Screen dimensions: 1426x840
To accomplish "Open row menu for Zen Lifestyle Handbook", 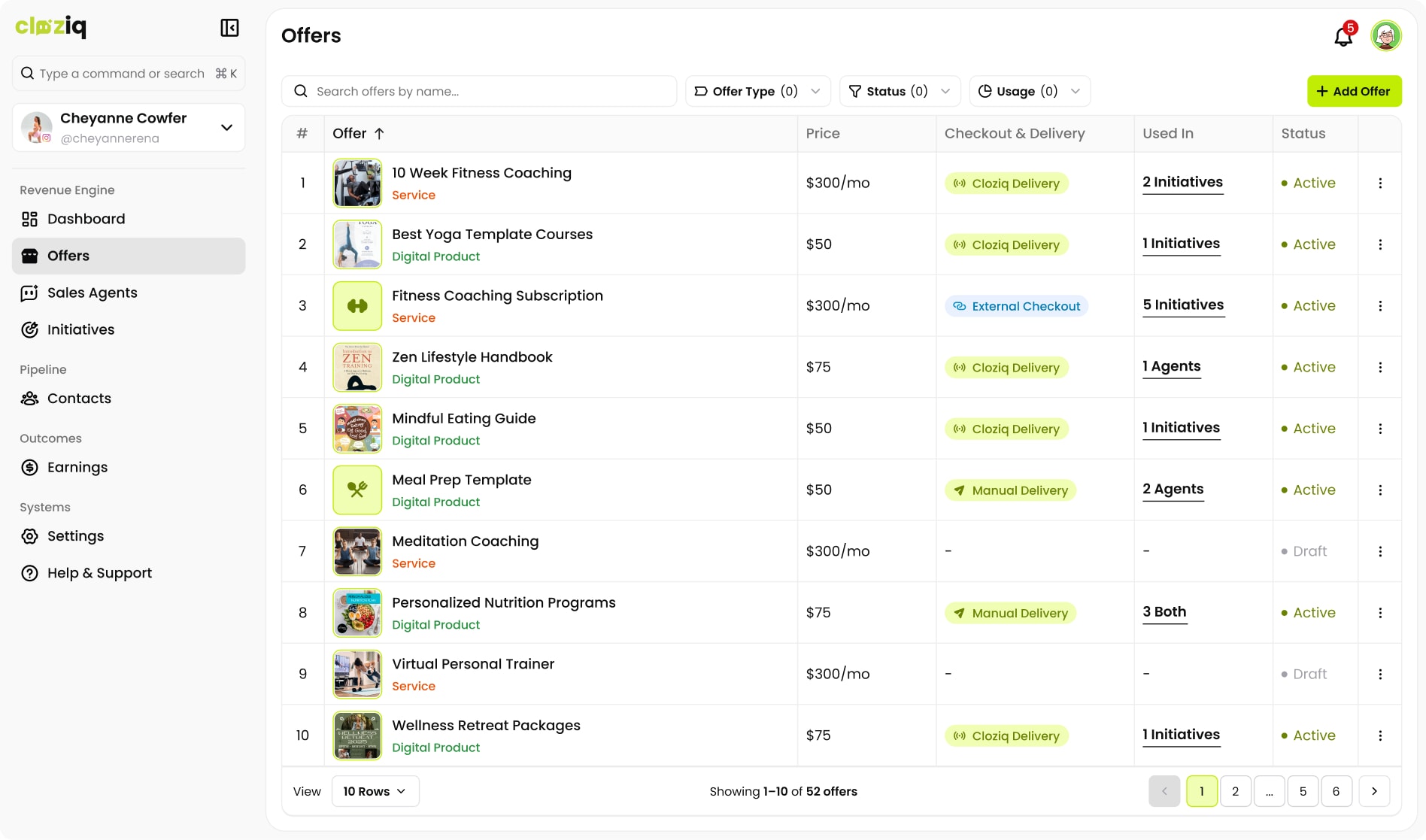I will point(1380,367).
